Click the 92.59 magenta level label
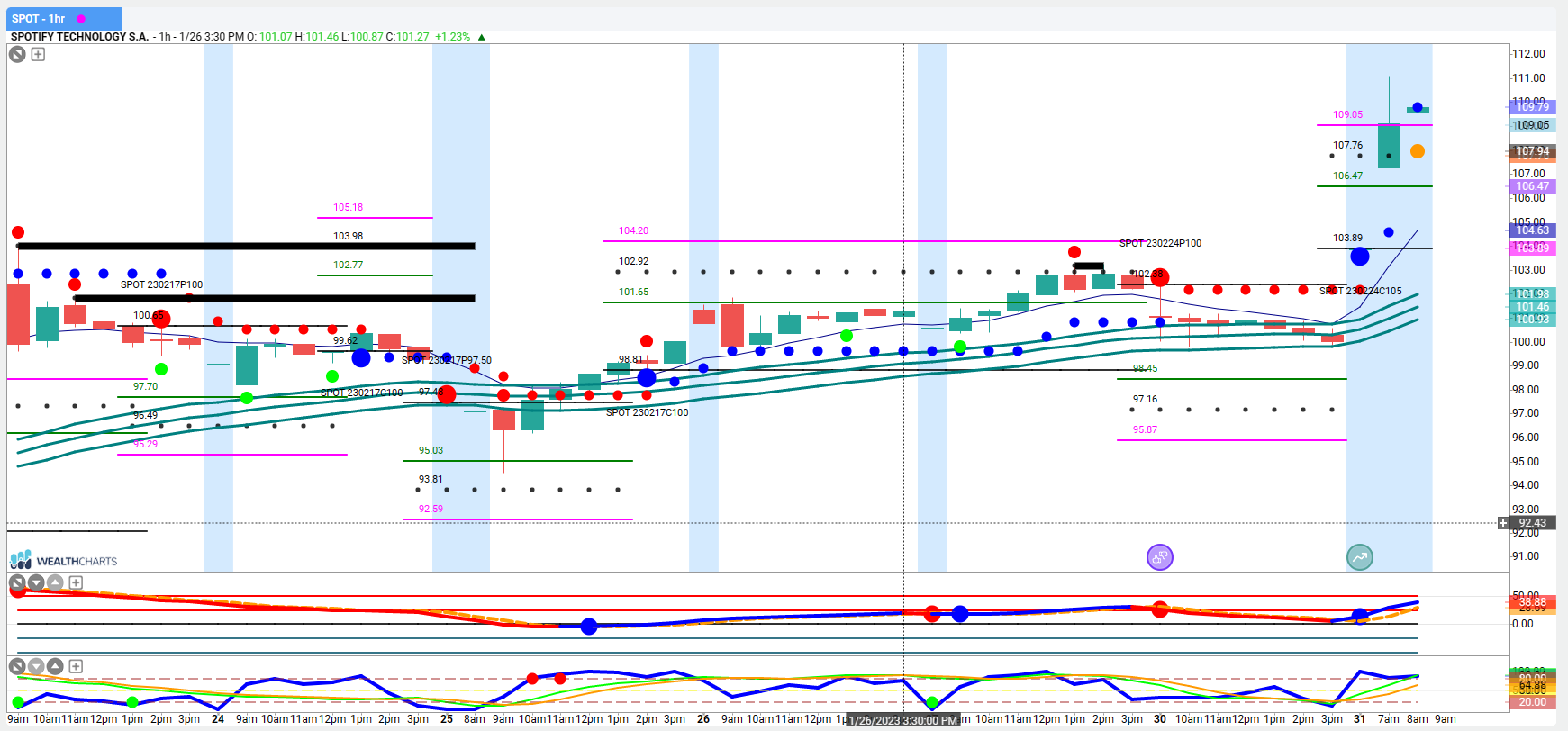1568x731 pixels. (431, 509)
